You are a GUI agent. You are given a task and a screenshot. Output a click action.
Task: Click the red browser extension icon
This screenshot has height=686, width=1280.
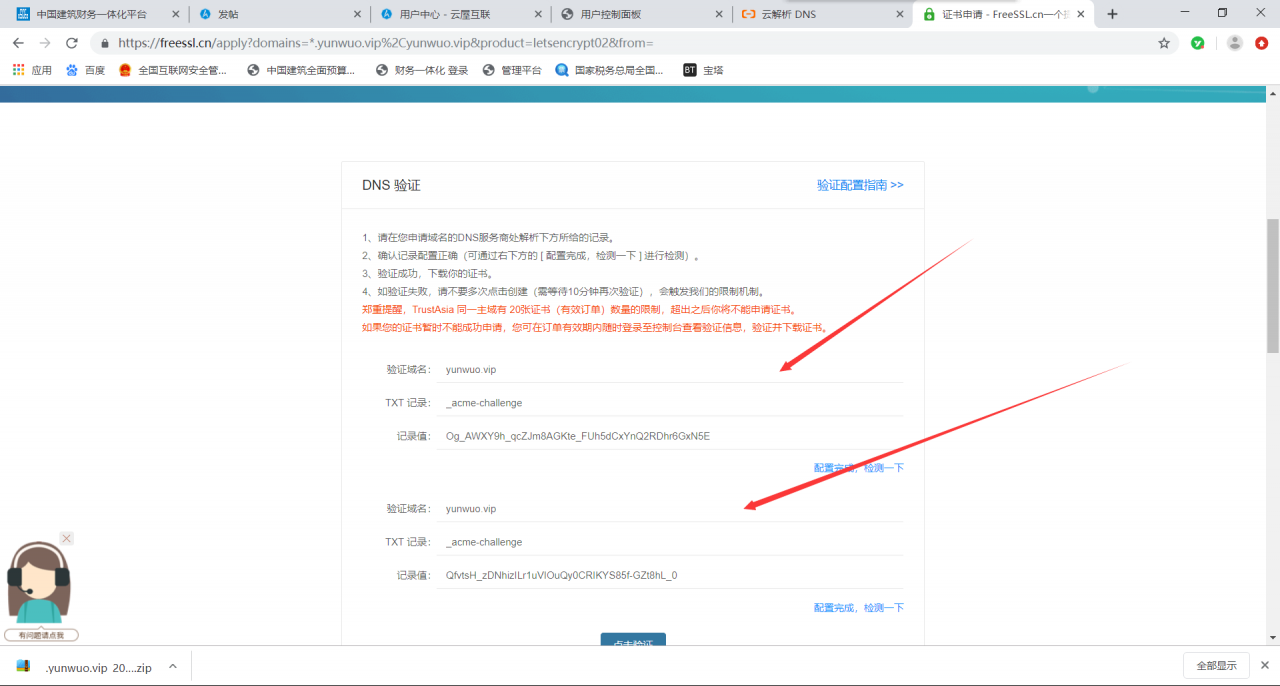1262,43
